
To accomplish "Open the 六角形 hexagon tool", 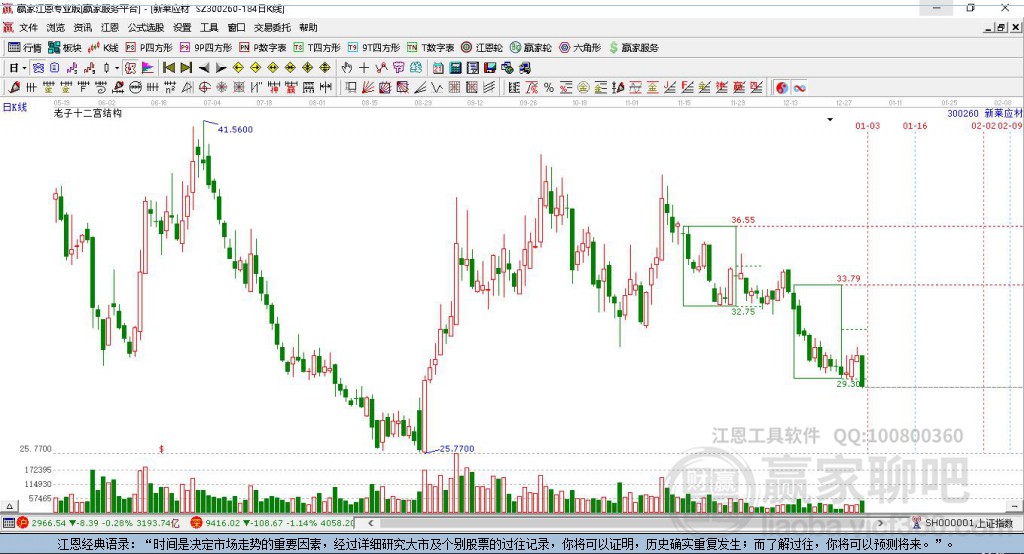I will coord(580,48).
